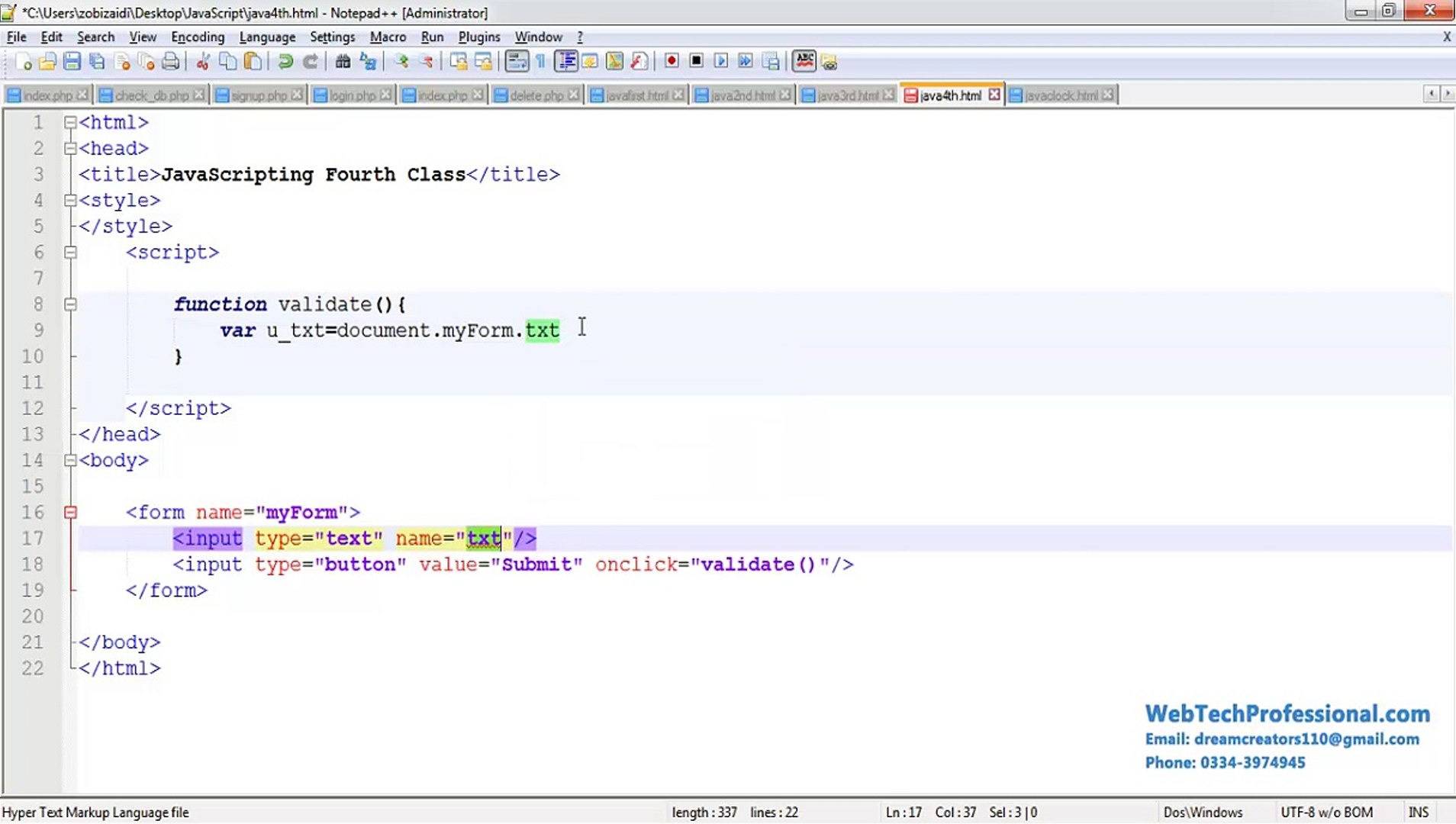Close the java4th.html tab
The height and width of the screenshot is (824, 1456).
pos(994,95)
